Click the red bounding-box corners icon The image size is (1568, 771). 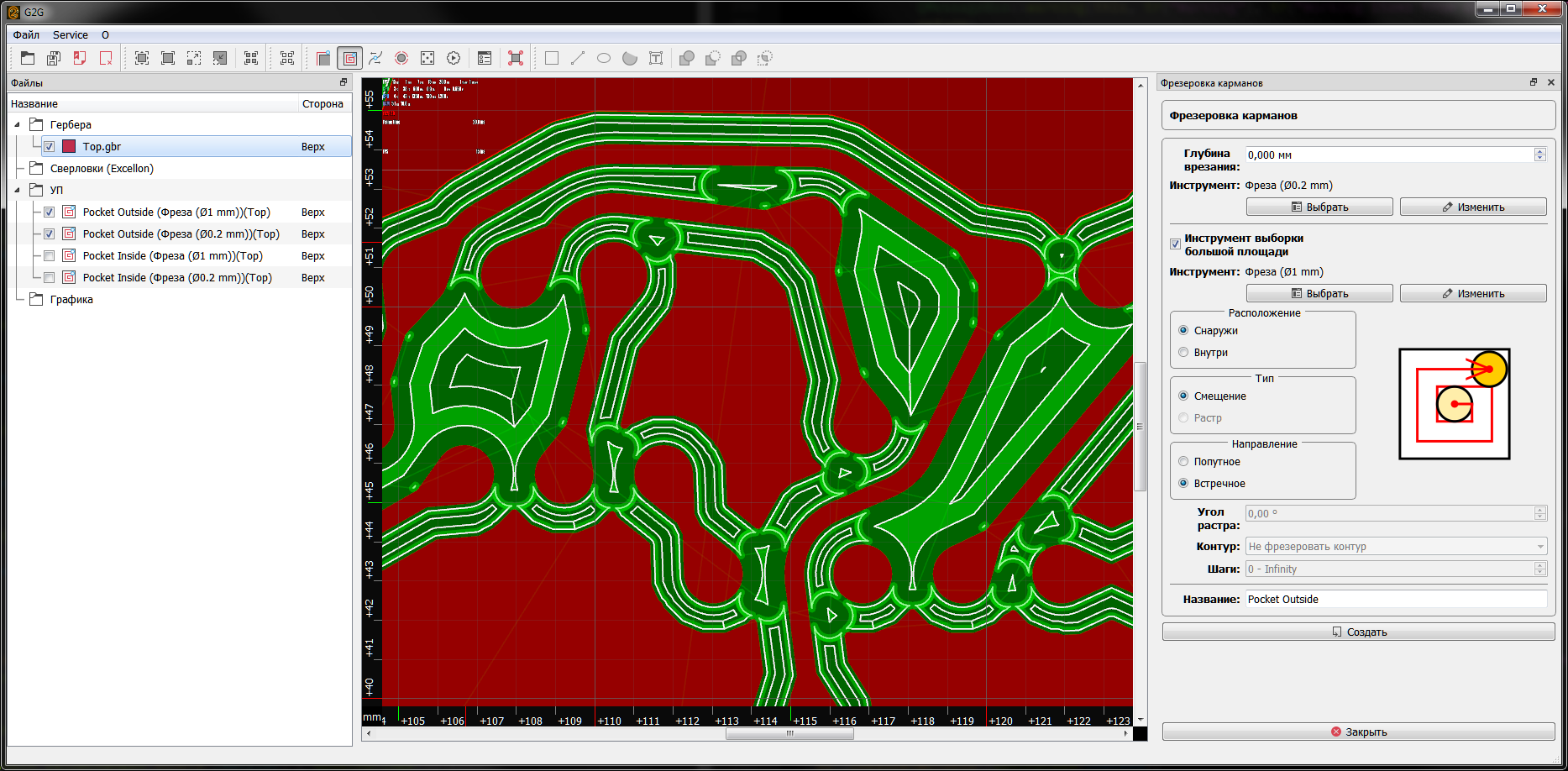(x=516, y=58)
